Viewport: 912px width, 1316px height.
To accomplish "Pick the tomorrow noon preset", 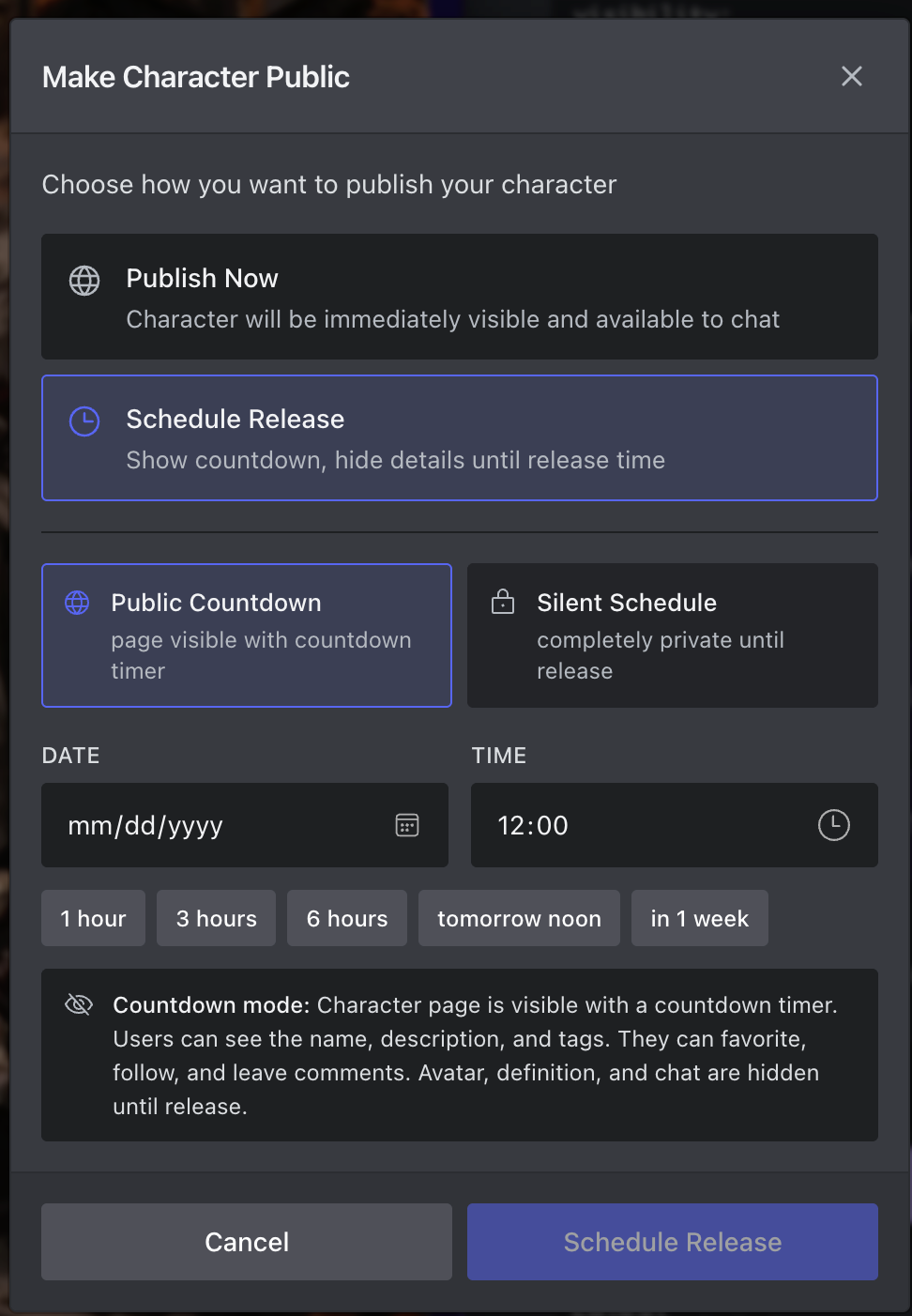I will tap(519, 918).
